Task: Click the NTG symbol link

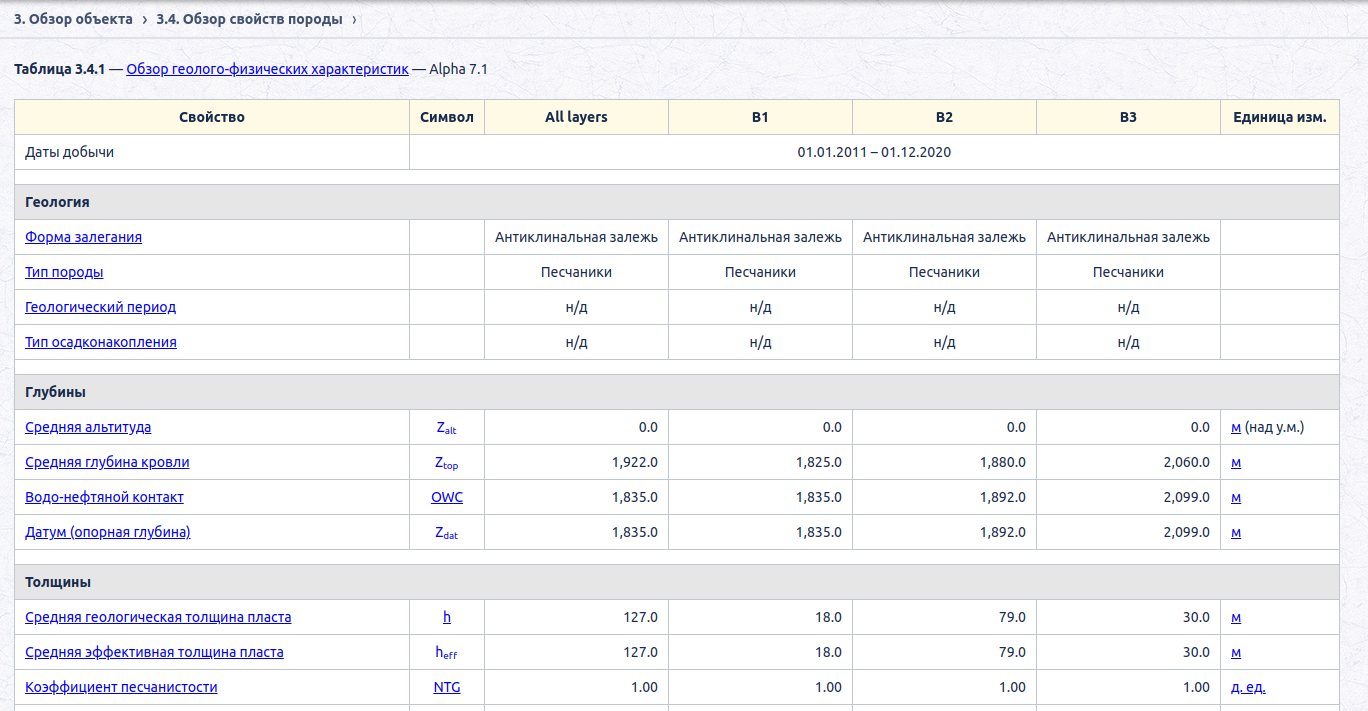Action: coord(447,687)
